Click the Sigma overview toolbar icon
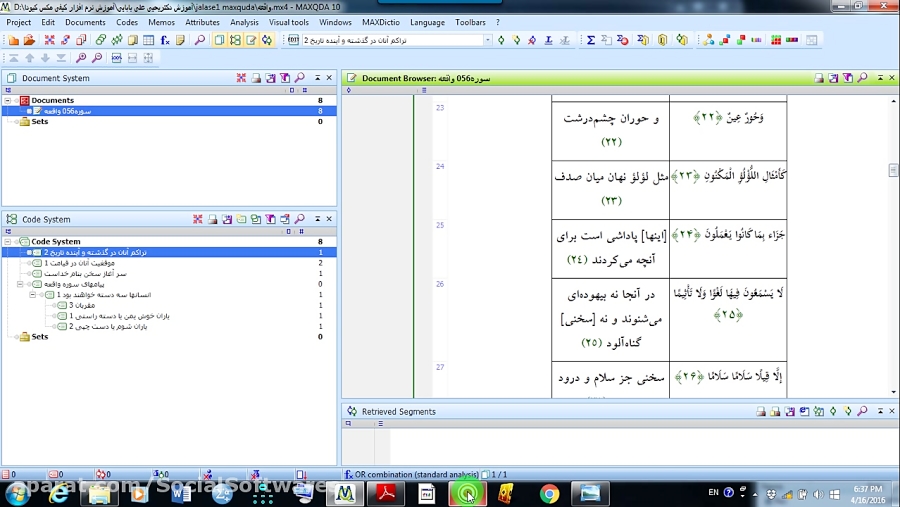The height and width of the screenshot is (507, 900). click(591, 40)
